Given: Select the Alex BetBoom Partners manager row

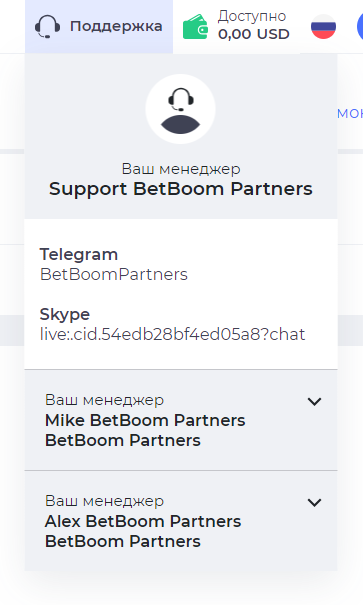Looking at the screenshot, I should click(x=181, y=521).
